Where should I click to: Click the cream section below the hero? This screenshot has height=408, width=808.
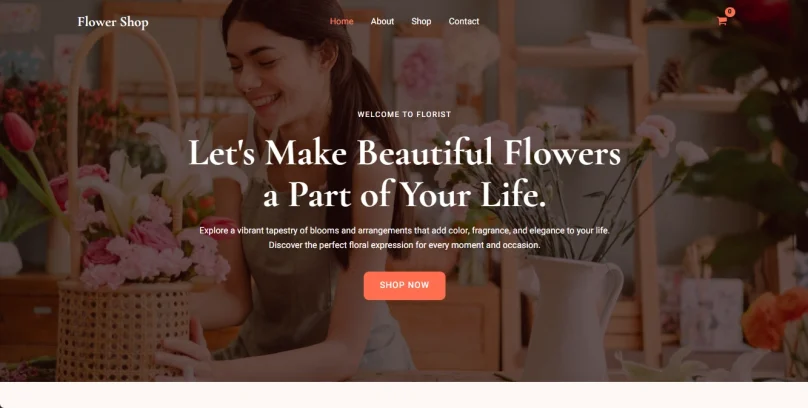[x=404, y=395]
